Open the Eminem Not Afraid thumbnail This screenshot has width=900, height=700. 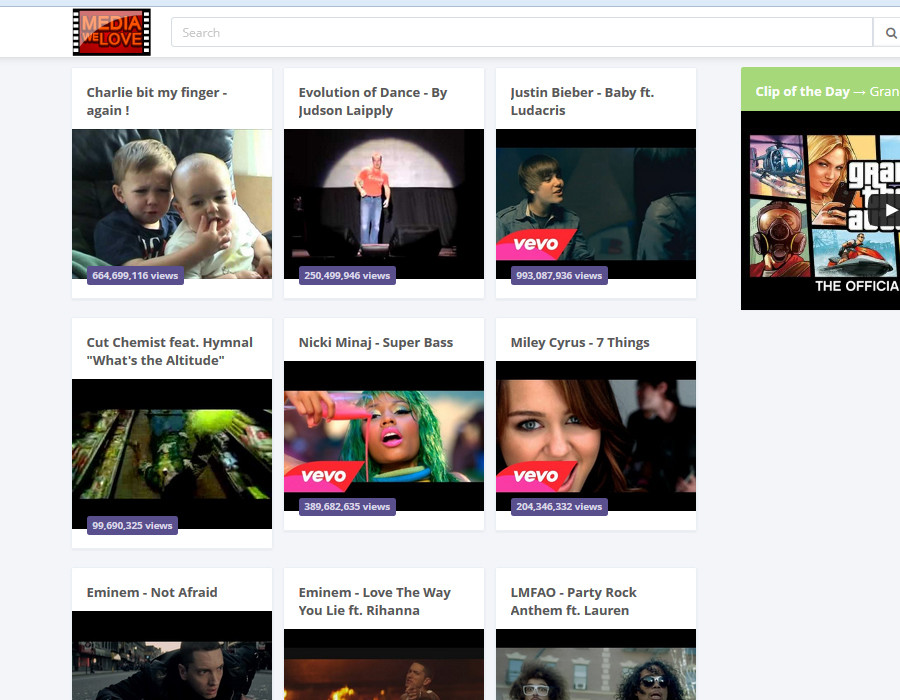[172, 655]
